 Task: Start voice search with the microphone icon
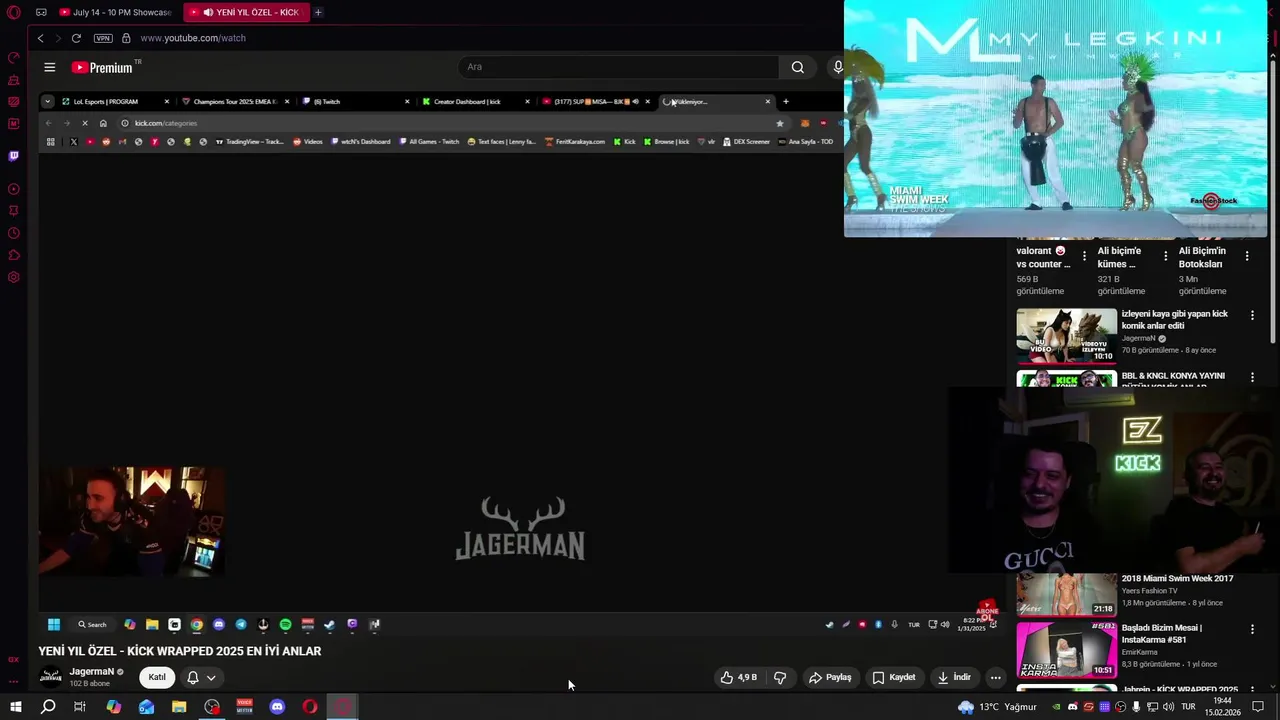coord(838,67)
